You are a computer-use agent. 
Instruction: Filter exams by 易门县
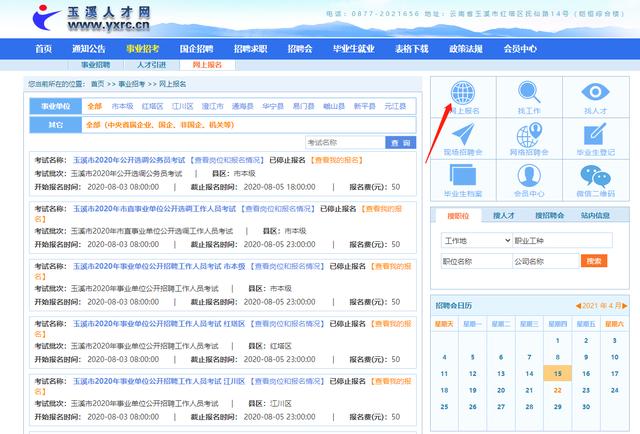pos(304,106)
